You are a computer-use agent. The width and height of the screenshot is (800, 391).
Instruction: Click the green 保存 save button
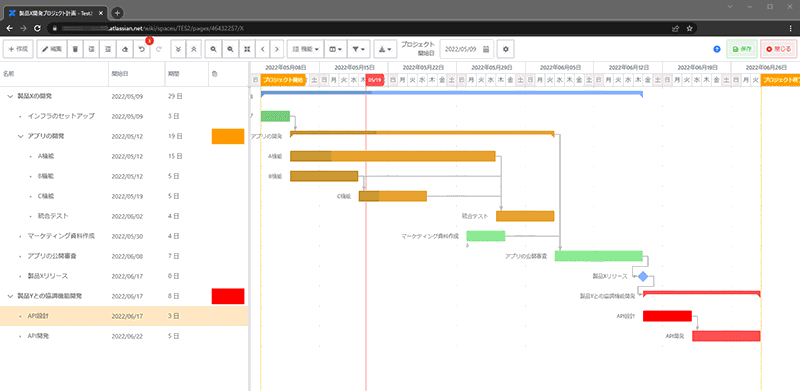pyautogui.click(x=741, y=50)
